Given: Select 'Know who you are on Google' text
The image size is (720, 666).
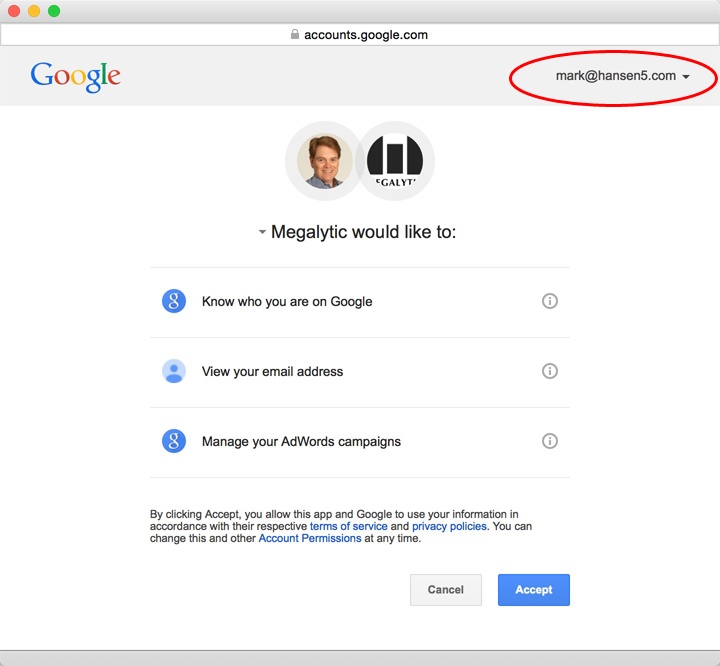Looking at the screenshot, I should pyautogui.click(x=287, y=302).
